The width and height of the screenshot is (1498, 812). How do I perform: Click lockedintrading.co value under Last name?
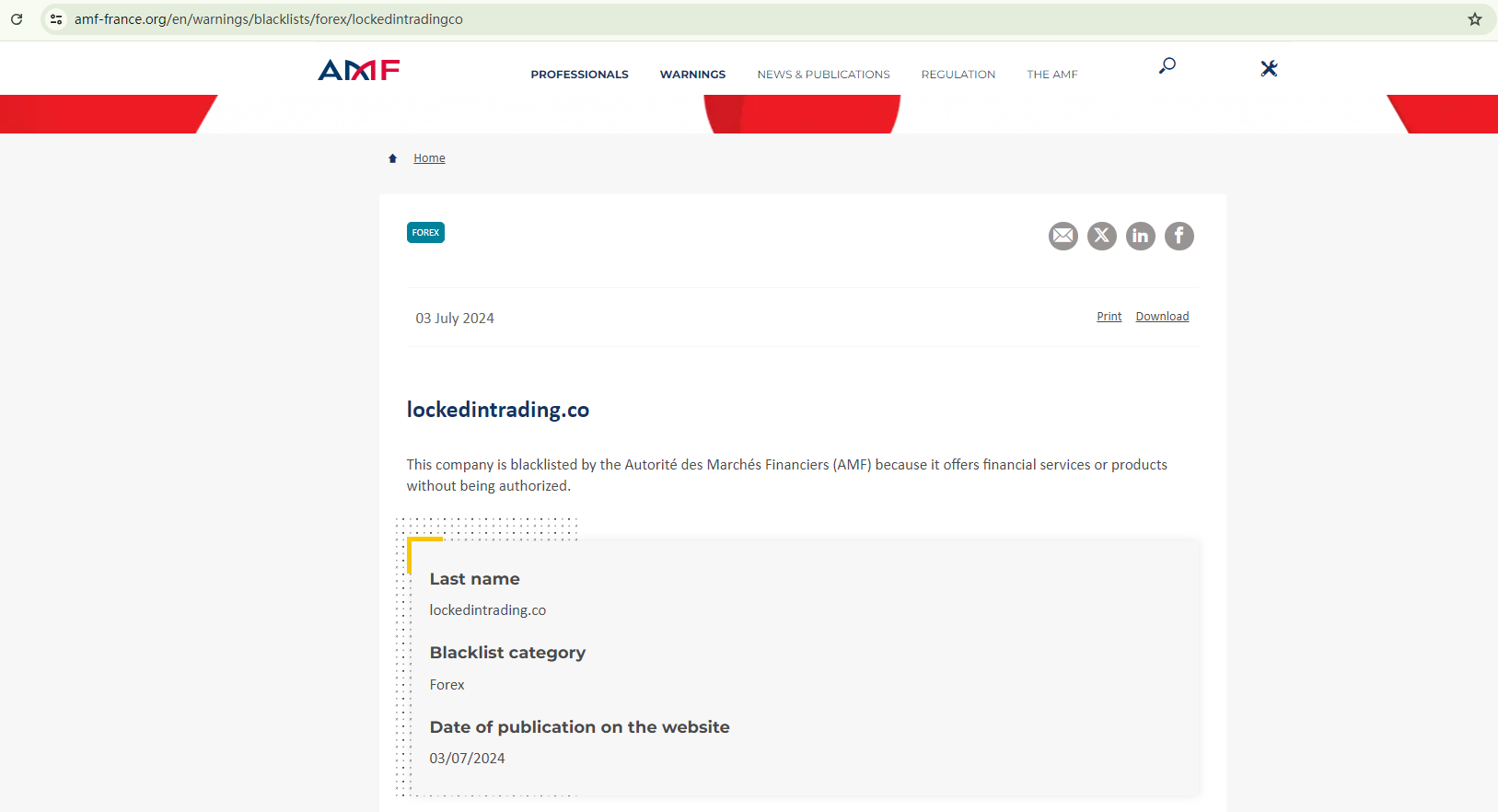pyautogui.click(x=488, y=610)
